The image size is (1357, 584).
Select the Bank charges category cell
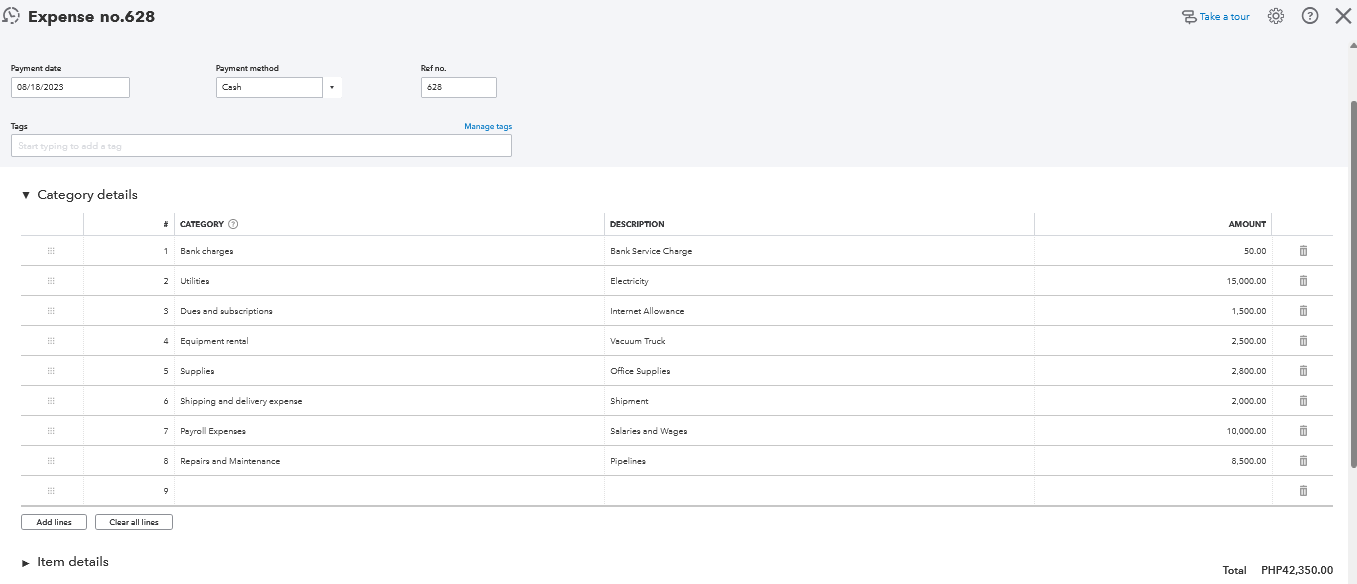click(x=389, y=251)
